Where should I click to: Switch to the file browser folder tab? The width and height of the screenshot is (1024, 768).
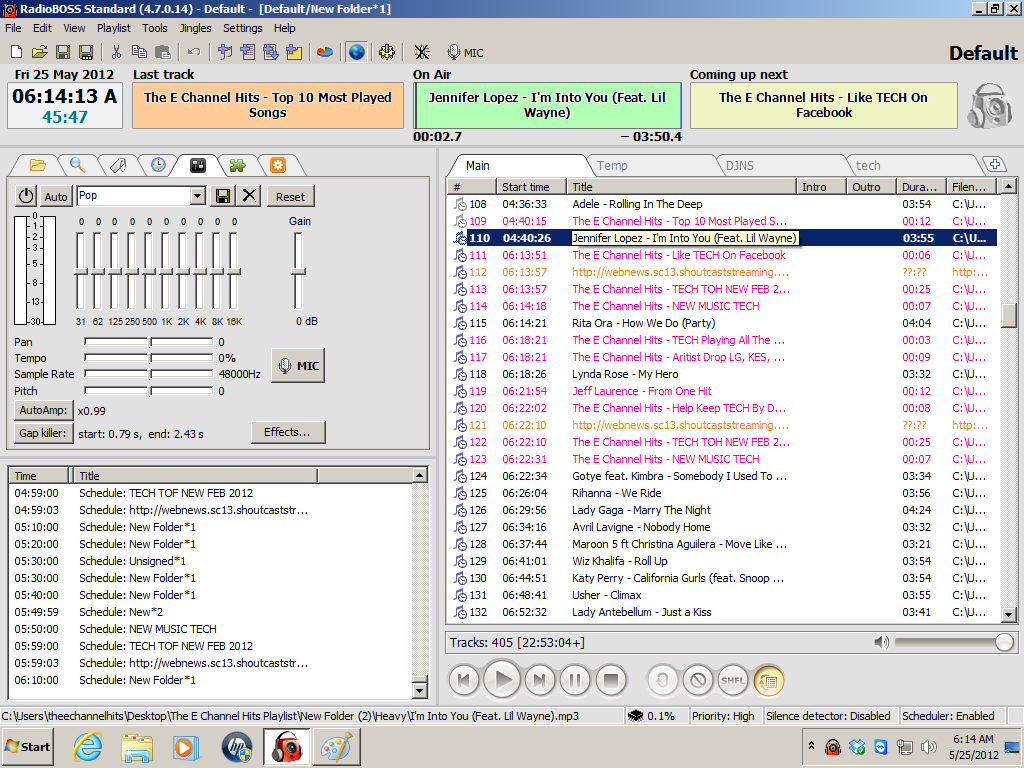[37, 165]
